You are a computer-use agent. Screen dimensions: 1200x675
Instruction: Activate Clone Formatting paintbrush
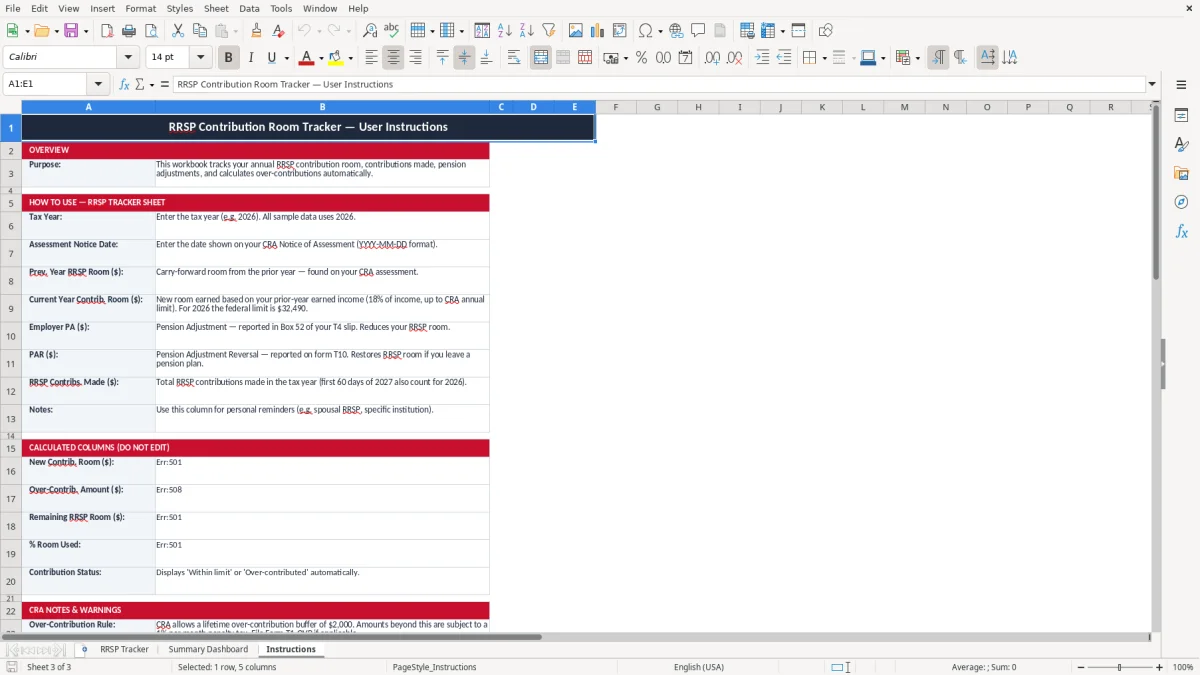[257, 31]
